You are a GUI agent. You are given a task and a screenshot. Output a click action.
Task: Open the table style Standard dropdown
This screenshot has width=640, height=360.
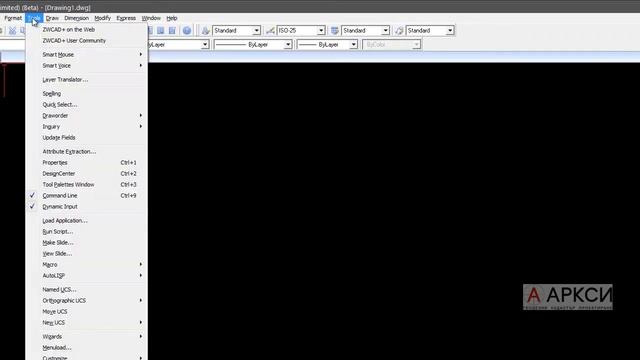(385, 31)
